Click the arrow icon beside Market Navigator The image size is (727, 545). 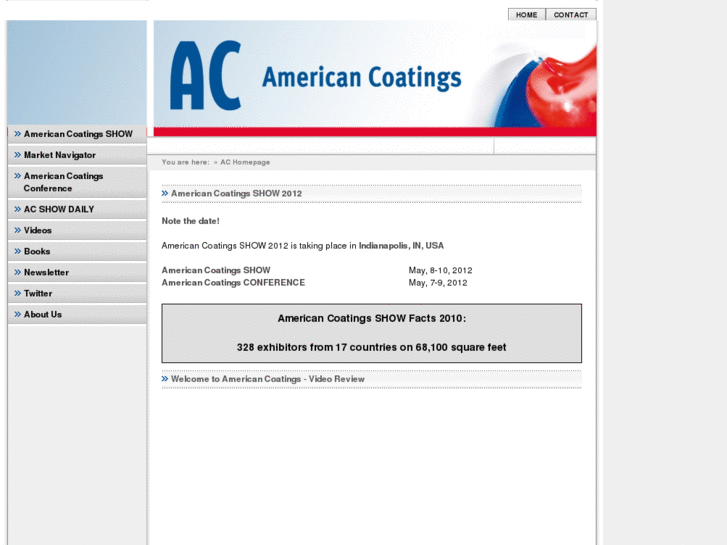coord(18,155)
